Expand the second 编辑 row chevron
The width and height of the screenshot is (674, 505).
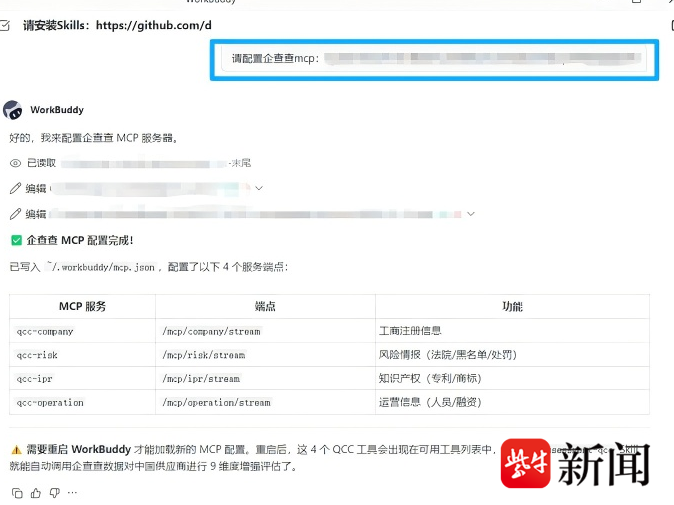pos(471,213)
